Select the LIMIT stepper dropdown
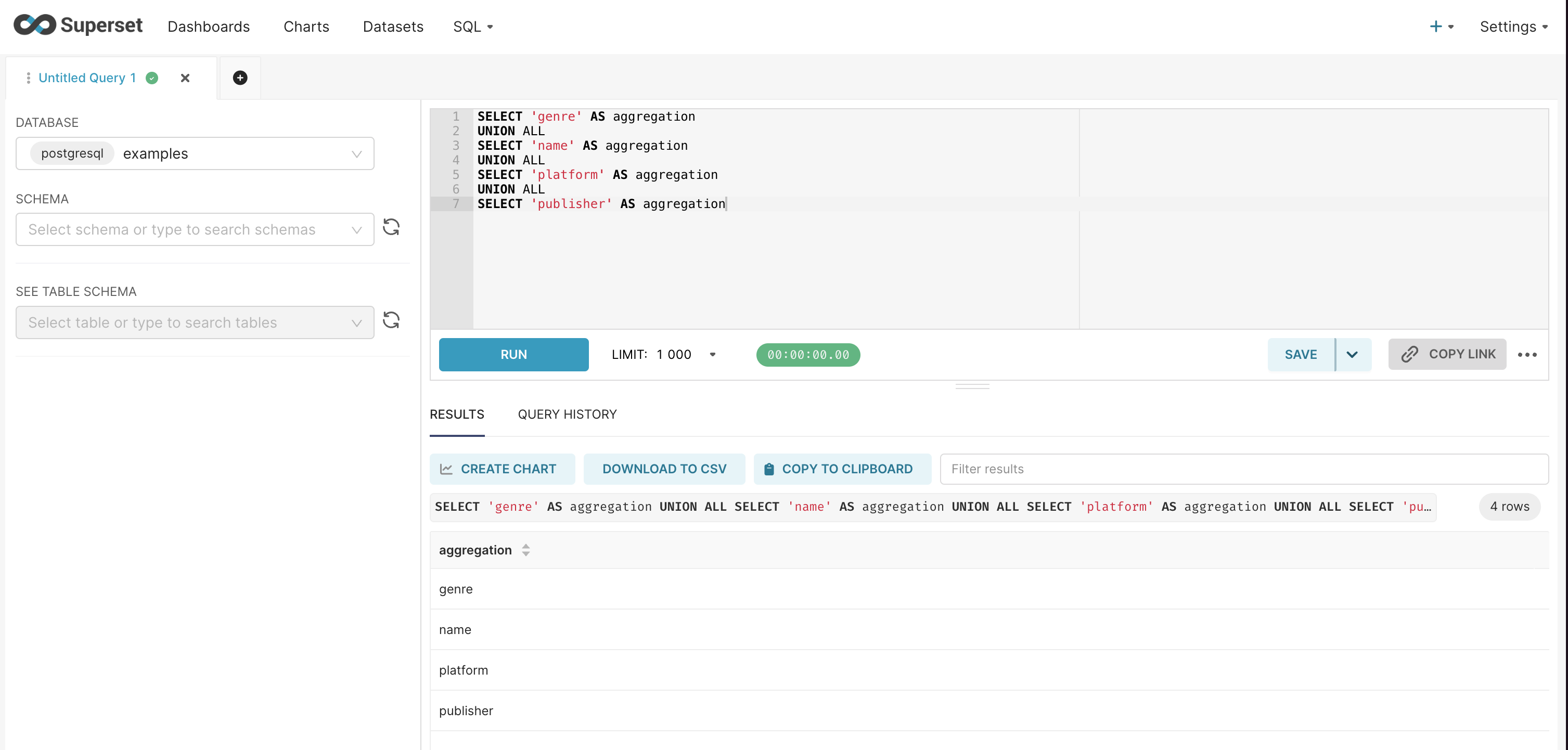Screen dimensions: 1568x750 coord(714,354)
